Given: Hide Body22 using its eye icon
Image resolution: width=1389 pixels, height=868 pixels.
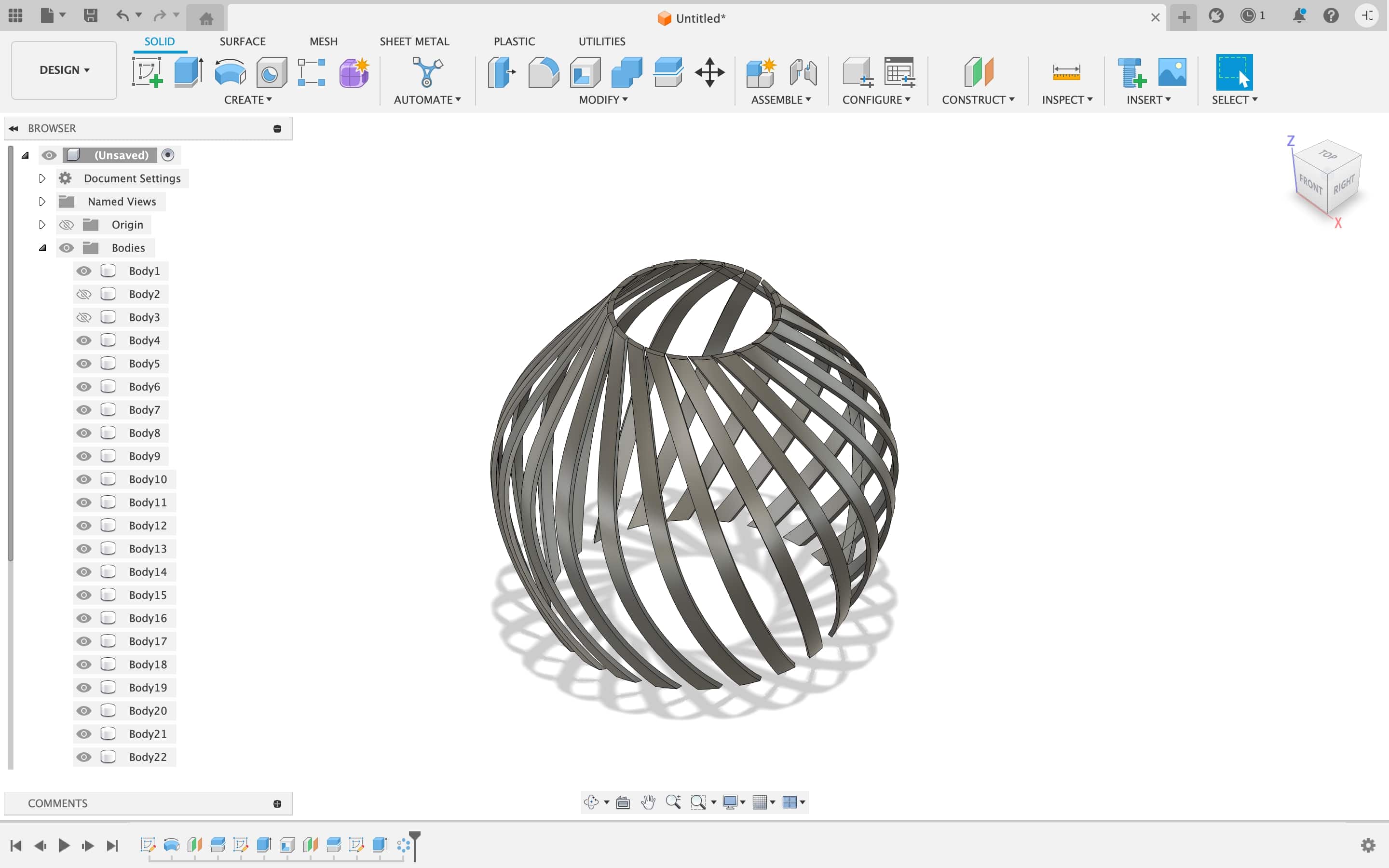Looking at the screenshot, I should tap(84, 757).
